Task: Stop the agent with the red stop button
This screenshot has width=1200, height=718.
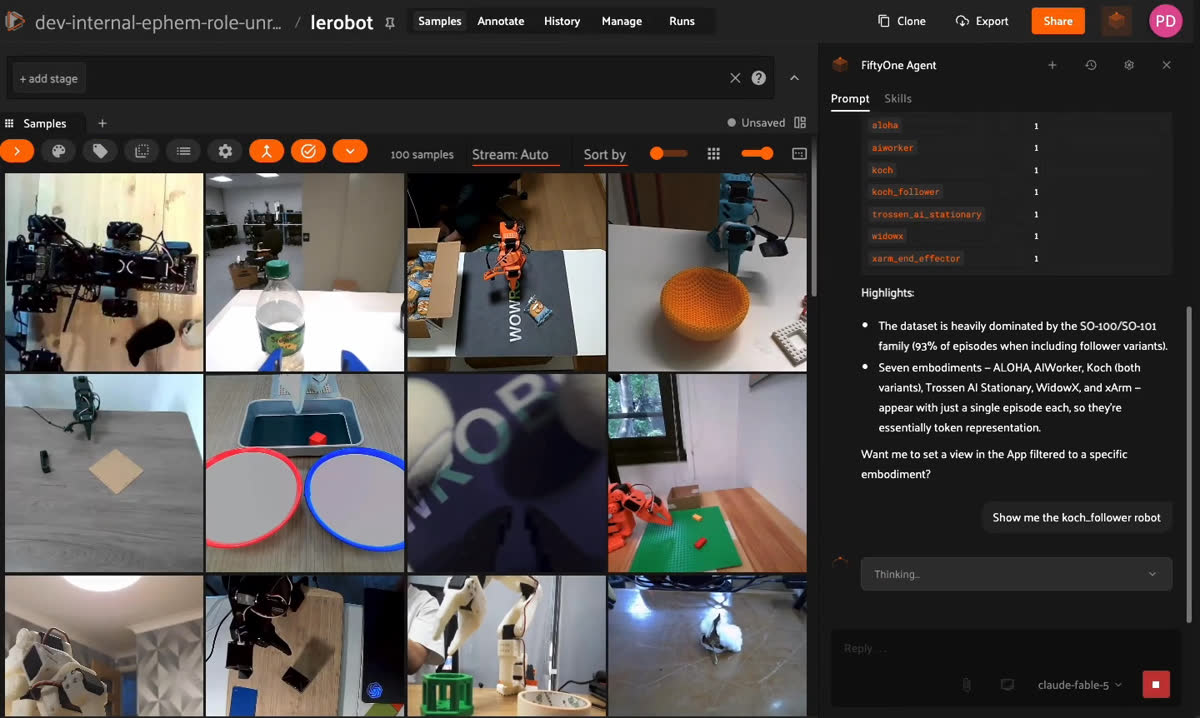Action: tap(1155, 685)
